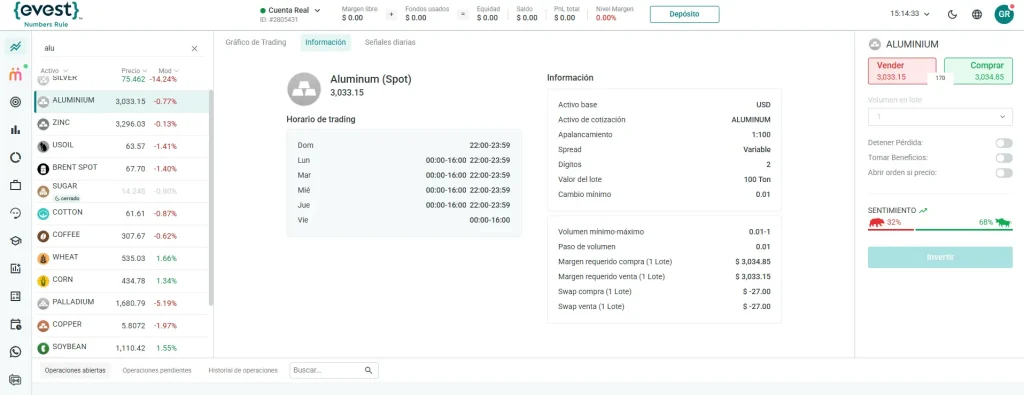
Task: Click the Apalancamiento 1:100 row
Action: (x=664, y=134)
